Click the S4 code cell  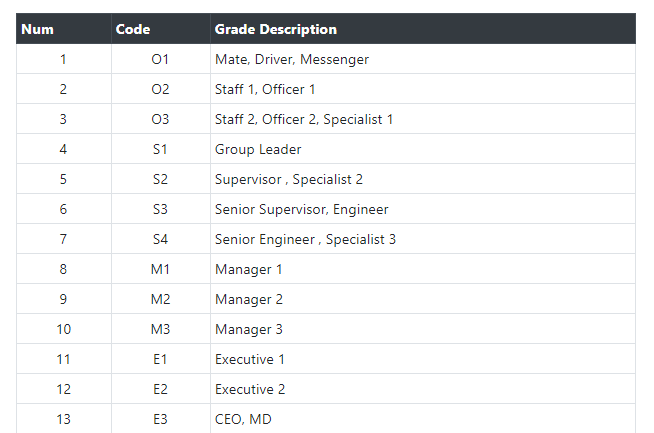[160, 239]
